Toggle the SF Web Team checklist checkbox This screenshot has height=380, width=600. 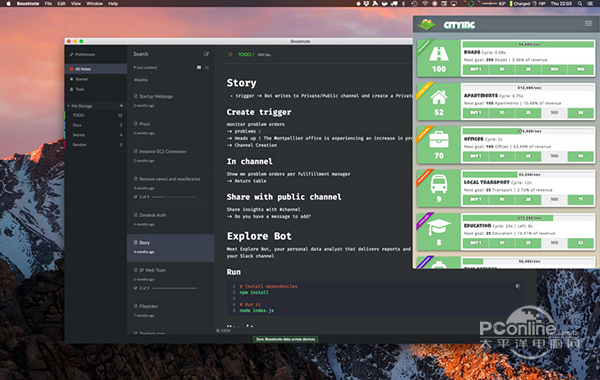click(x=135, y=288)
